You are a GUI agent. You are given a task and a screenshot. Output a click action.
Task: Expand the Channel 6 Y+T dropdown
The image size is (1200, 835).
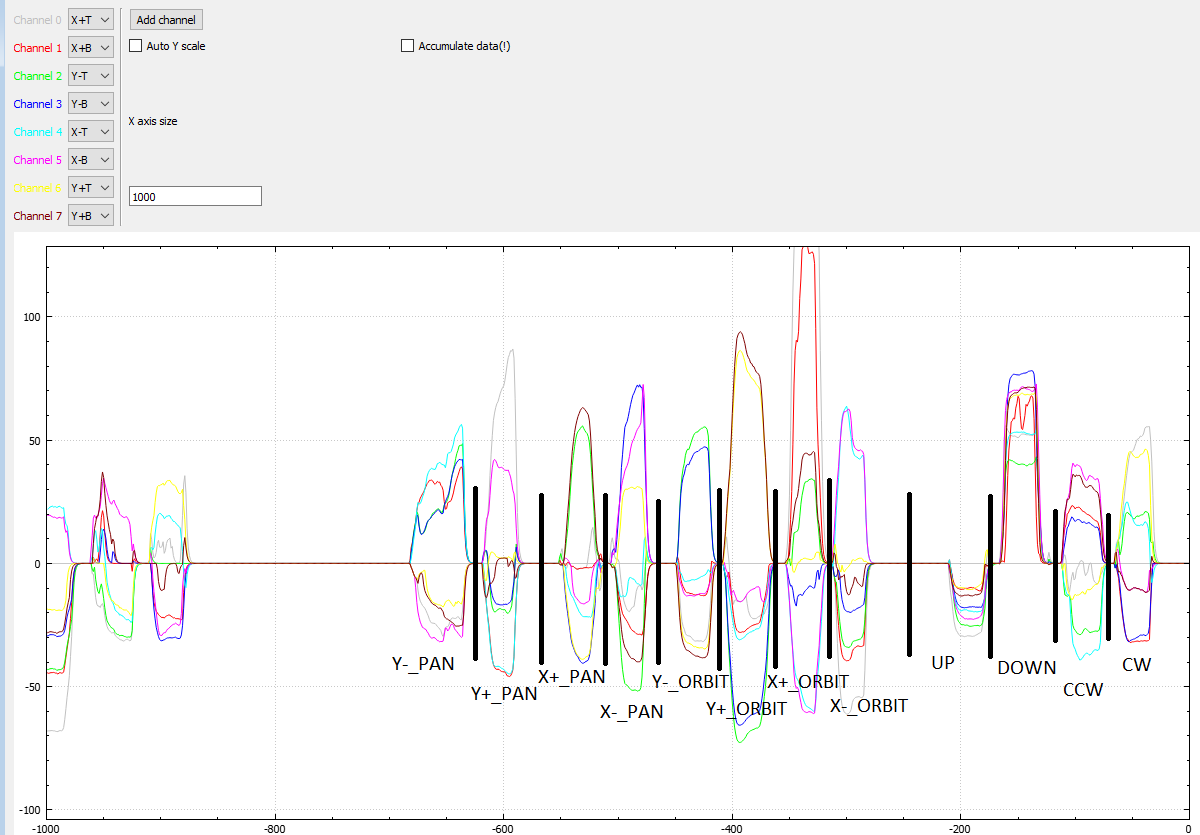coord(90,187)
